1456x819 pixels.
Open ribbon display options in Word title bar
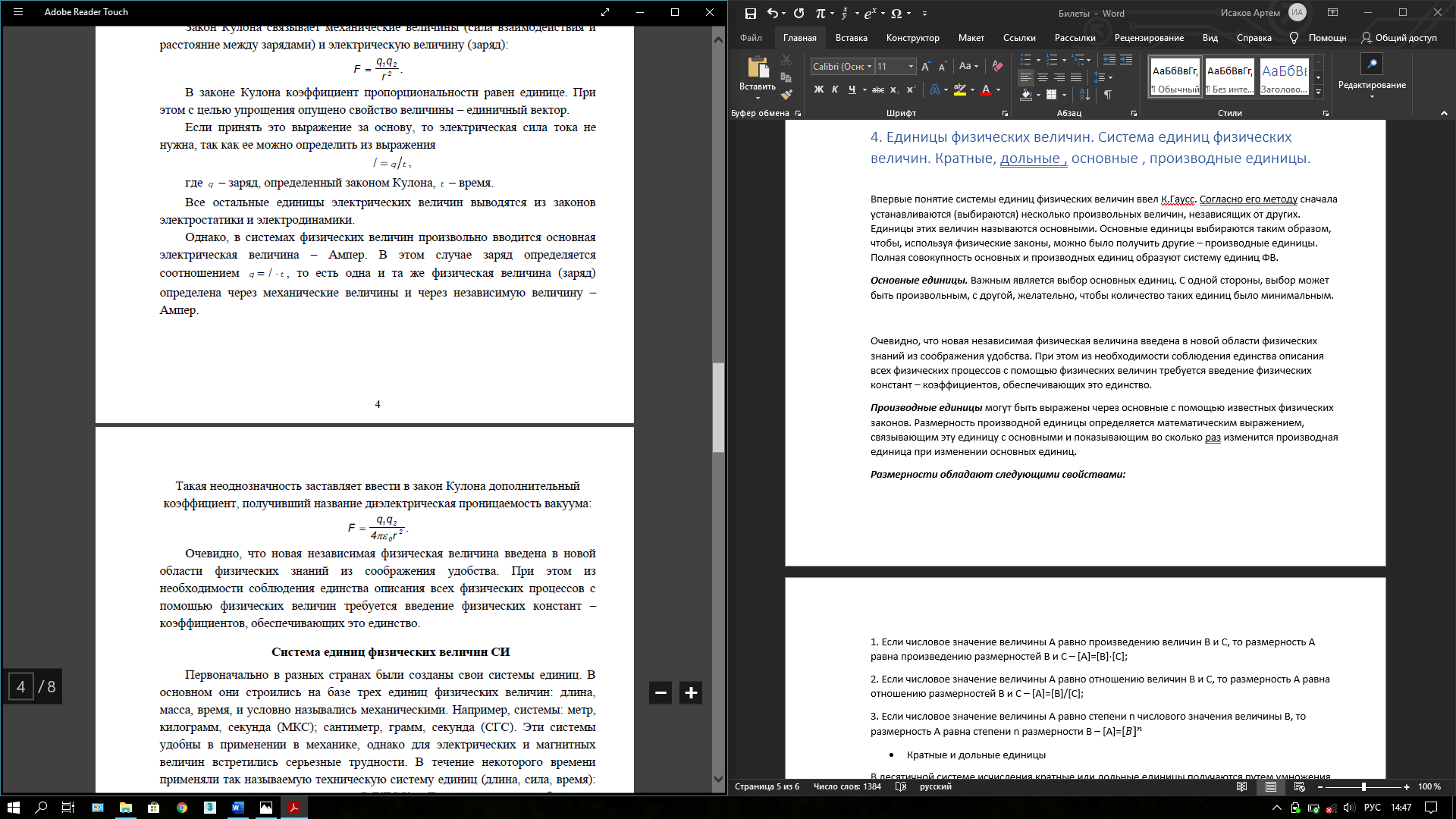tap(1332, 13)
